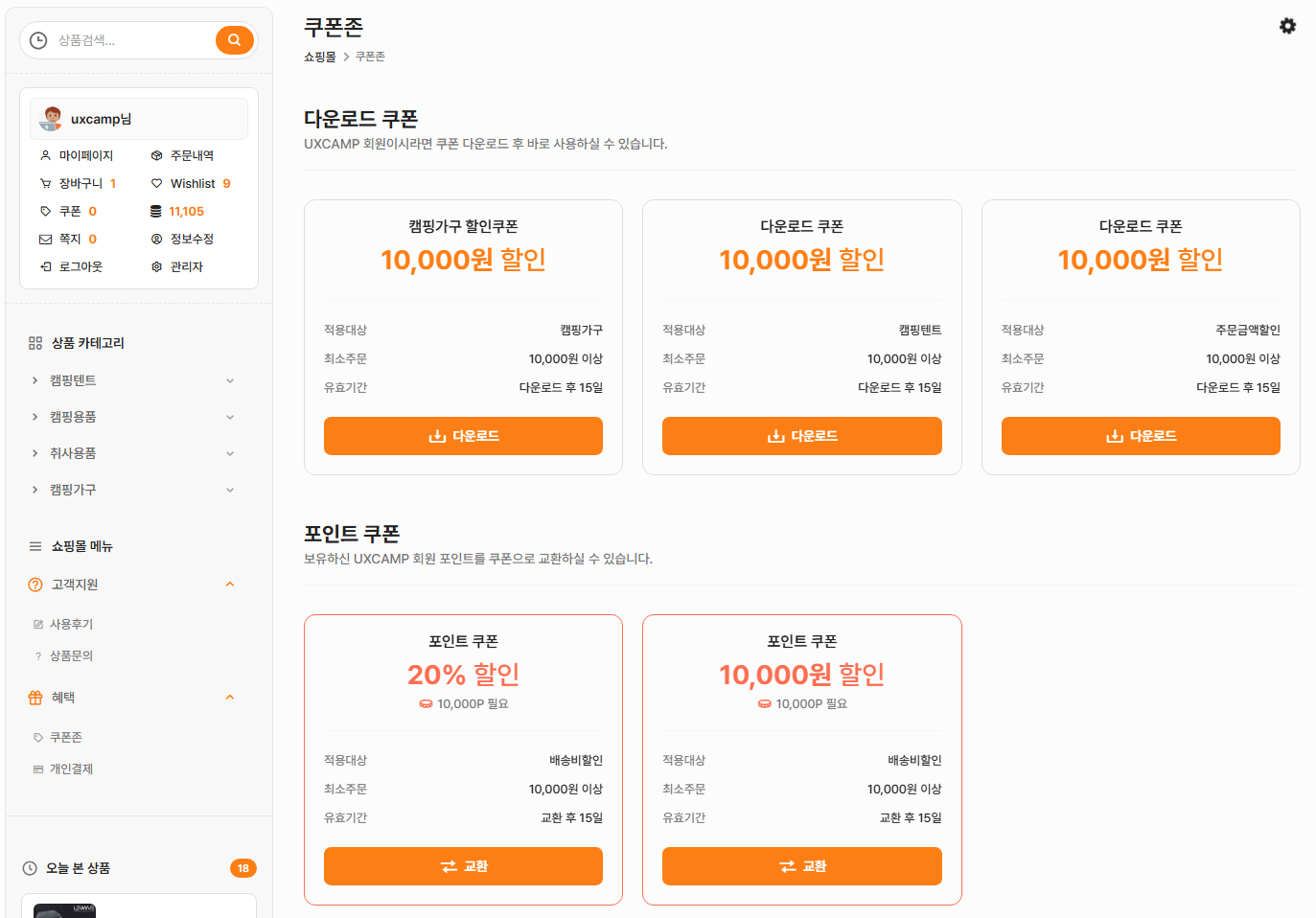
Task: Open the Wishlist heart link
Action: point(192,183)
